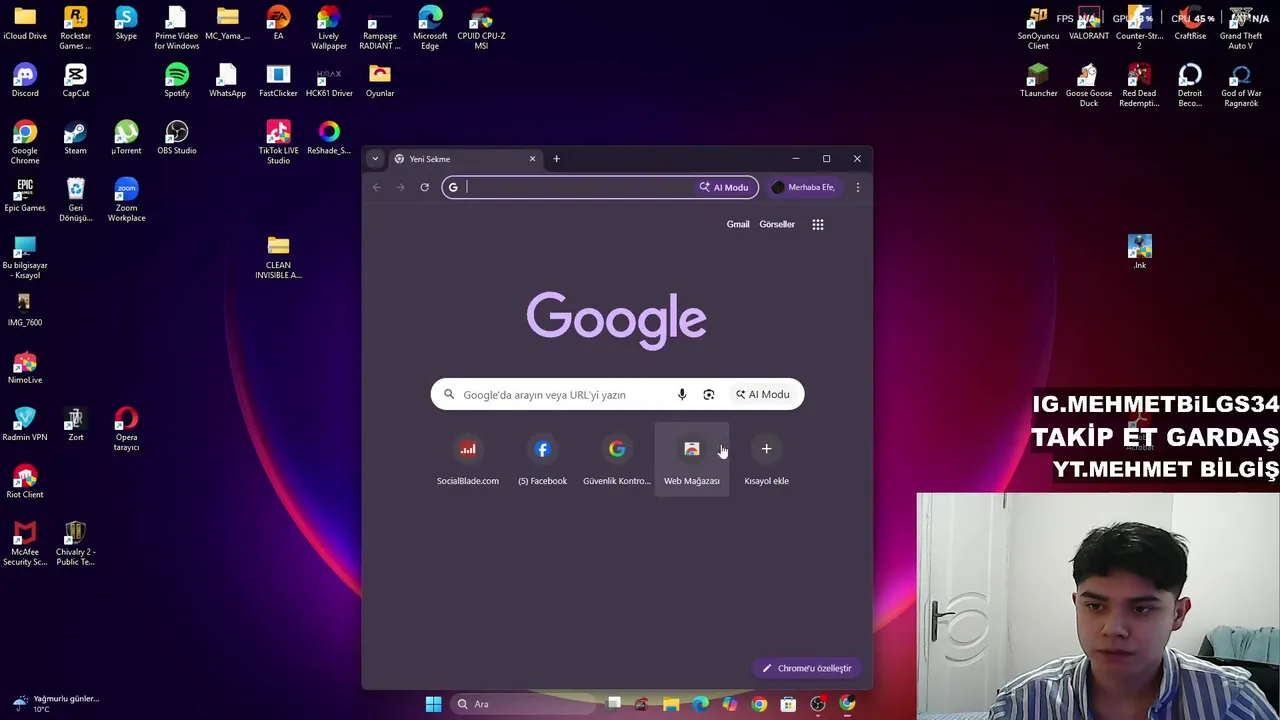Start voice search with the microphone icon

pos(682,394)
